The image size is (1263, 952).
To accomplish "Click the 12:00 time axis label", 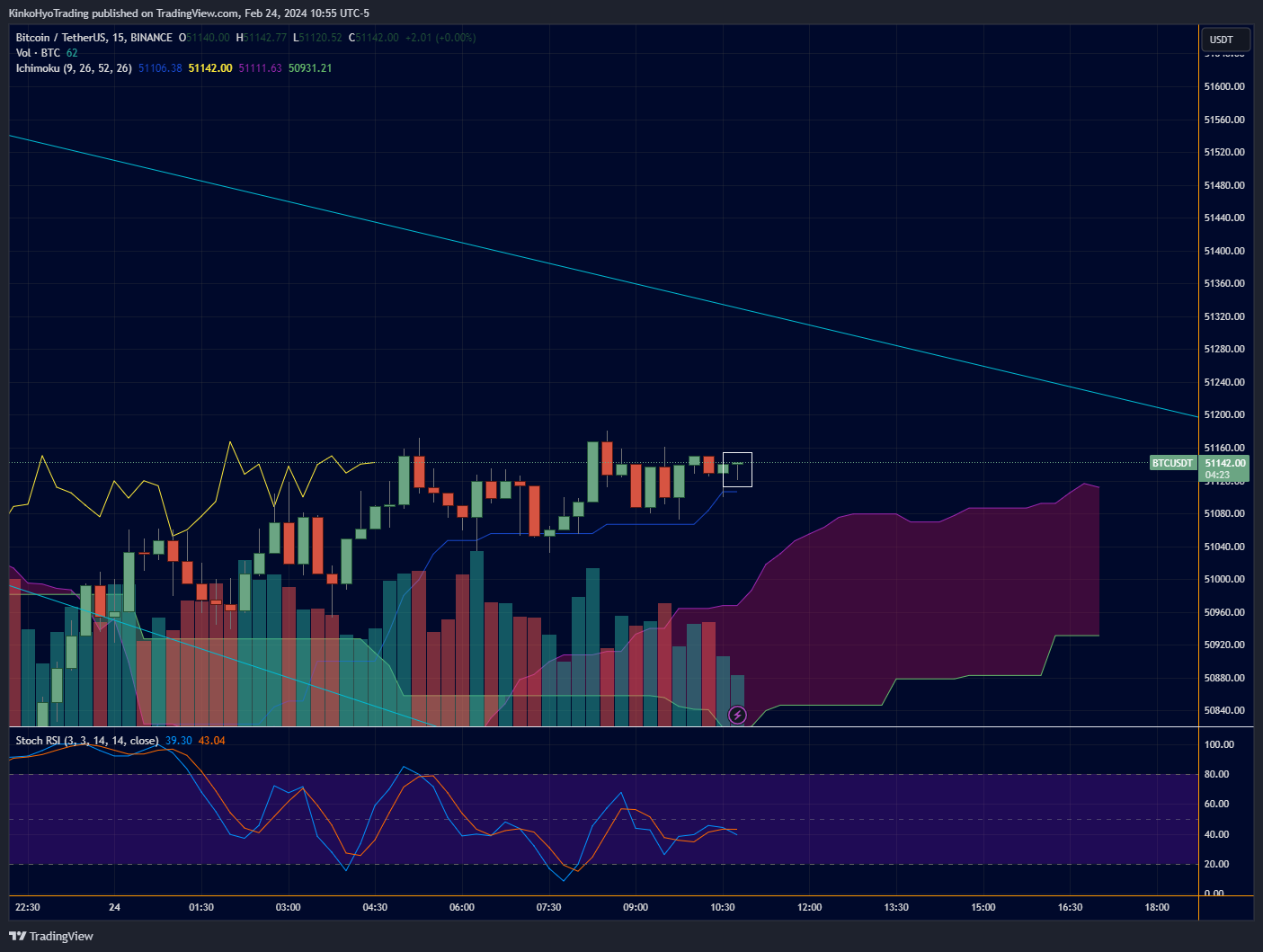I will pos(809,907).
